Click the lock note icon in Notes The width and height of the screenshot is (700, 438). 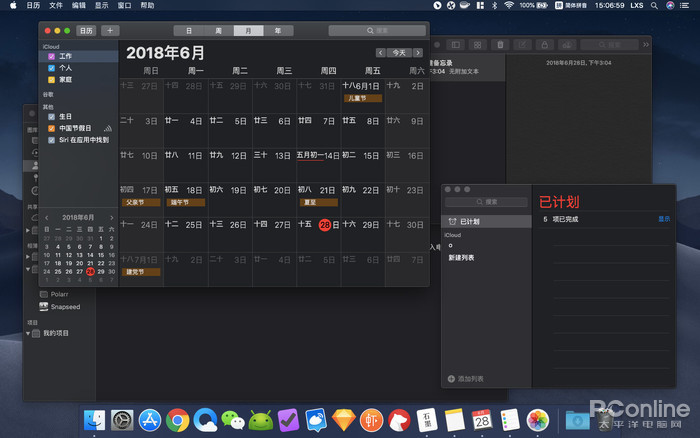(544, 45)
